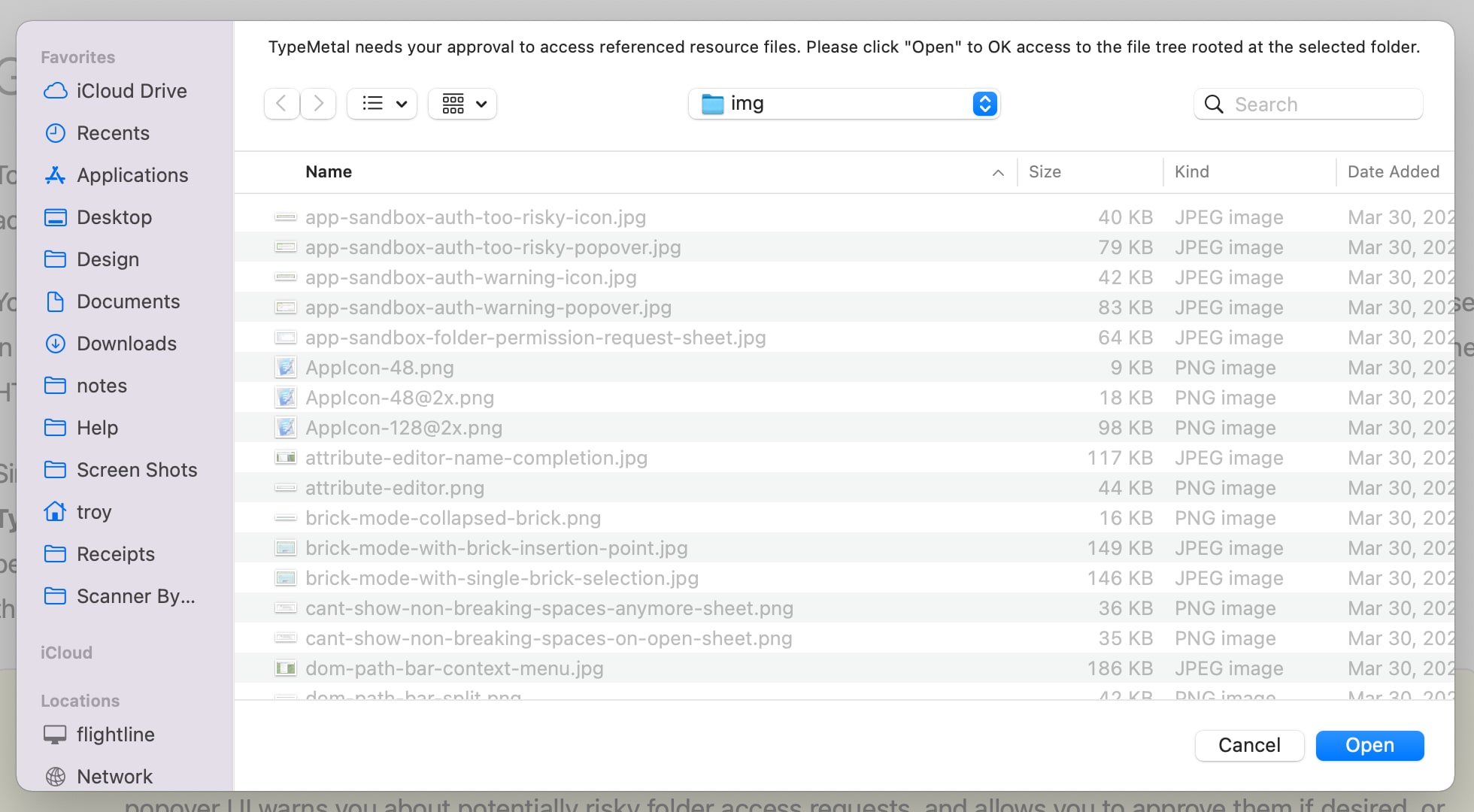Sort files by Date Added column

[1394, 172]
